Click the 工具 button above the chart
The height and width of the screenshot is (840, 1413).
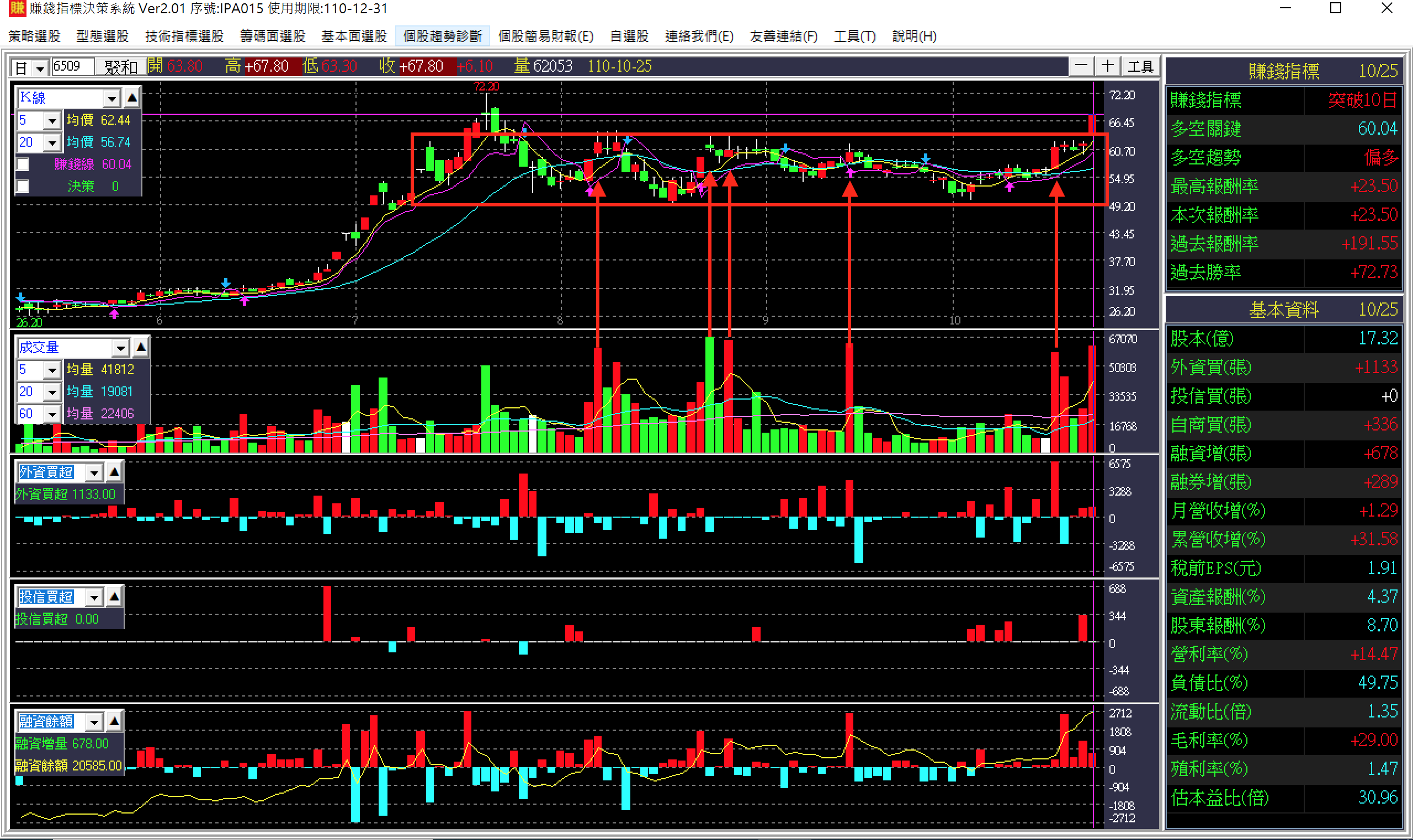[1140, 67]
